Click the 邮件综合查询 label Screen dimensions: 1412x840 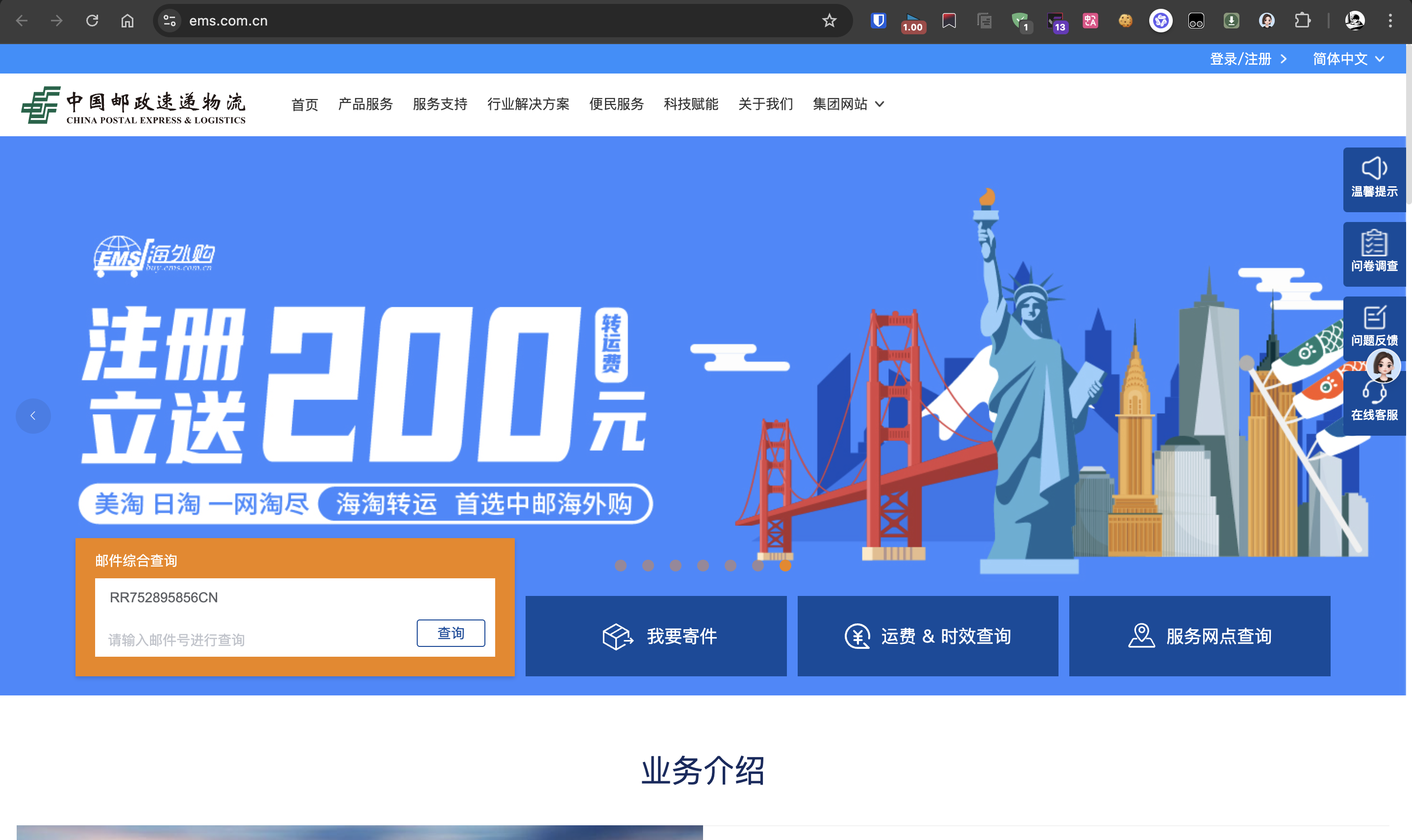136,560
